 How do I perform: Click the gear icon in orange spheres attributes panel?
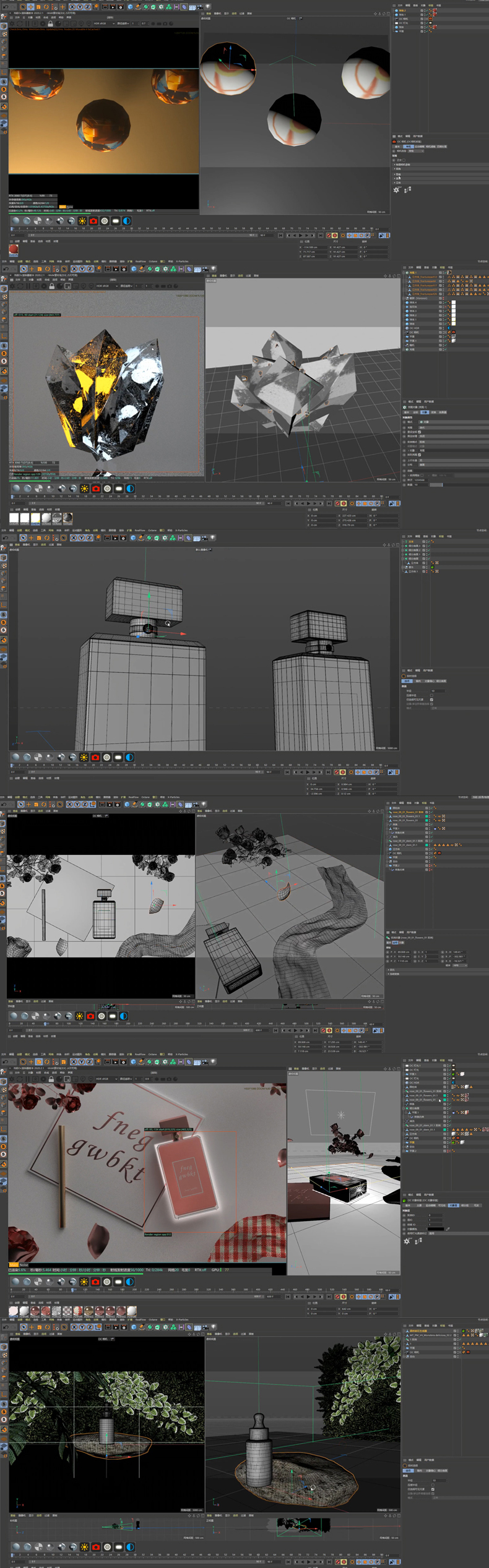click(x=396, y=190)
